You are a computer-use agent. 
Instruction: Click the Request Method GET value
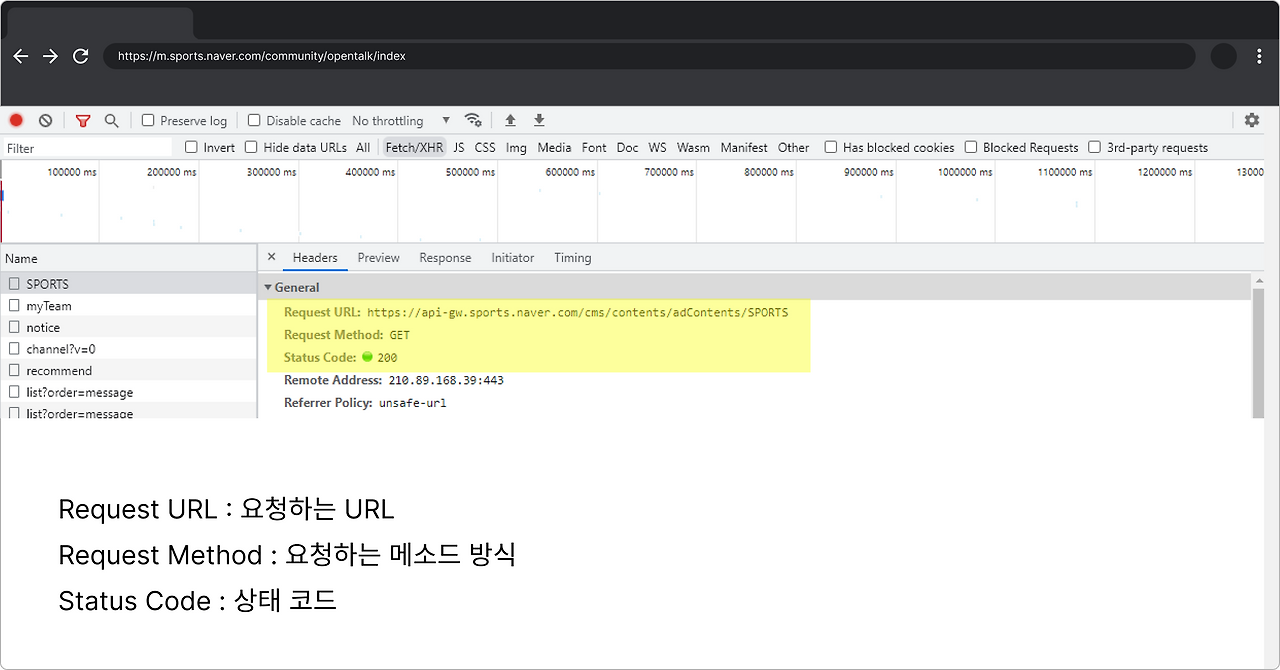400,335
